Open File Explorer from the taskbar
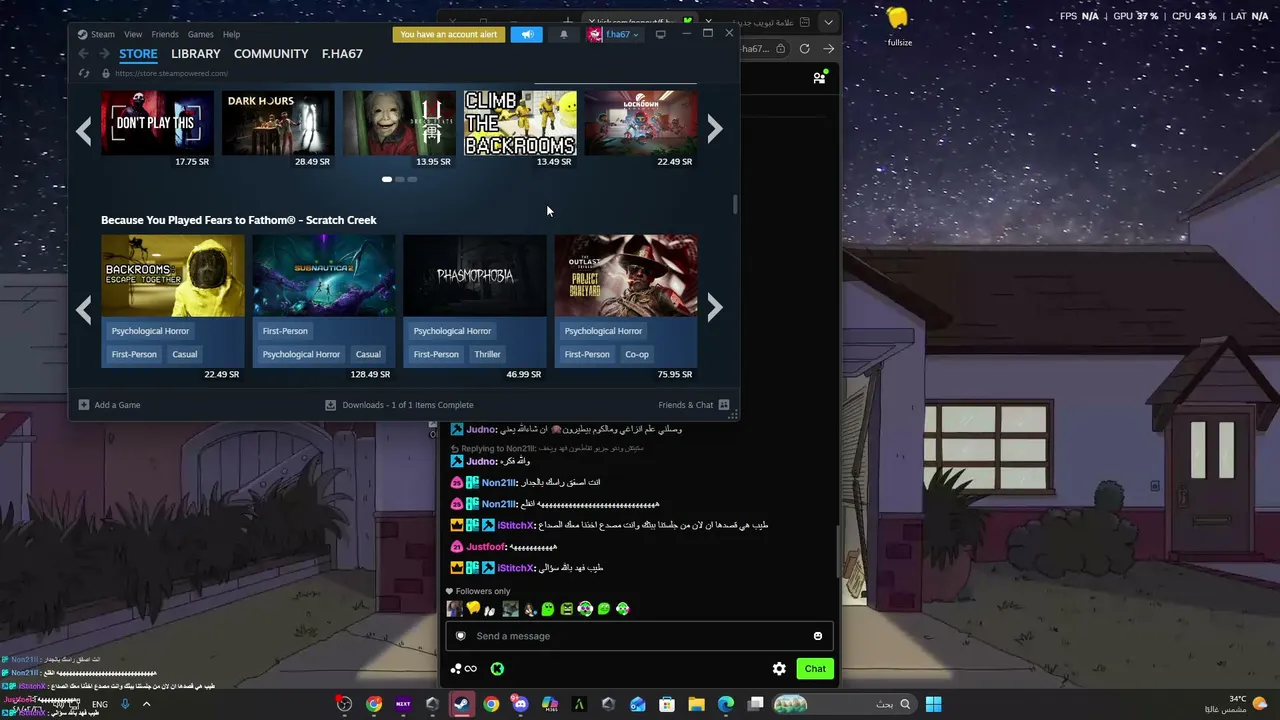The height and width of the screenshot is (720, 1280). point(696,704)
